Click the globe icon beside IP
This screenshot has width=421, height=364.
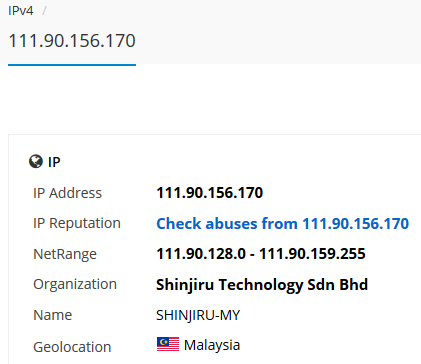pos(36,161)
